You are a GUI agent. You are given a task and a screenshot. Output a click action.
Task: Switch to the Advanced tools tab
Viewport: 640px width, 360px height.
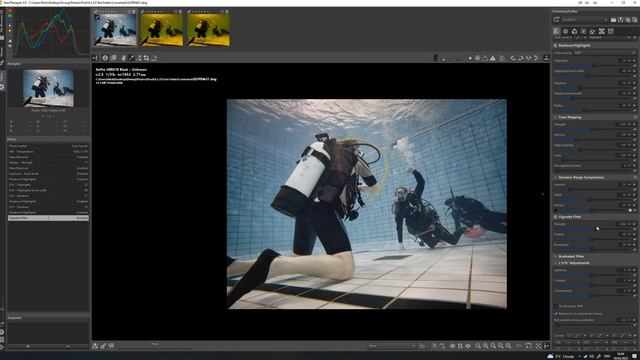(583, 31)
